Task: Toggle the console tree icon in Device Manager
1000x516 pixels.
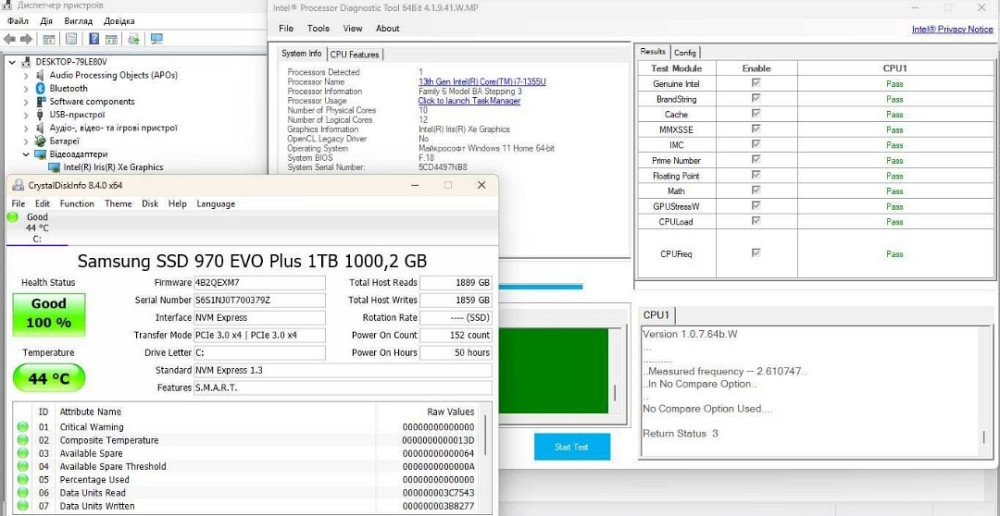Action: (x=48, y=39)
